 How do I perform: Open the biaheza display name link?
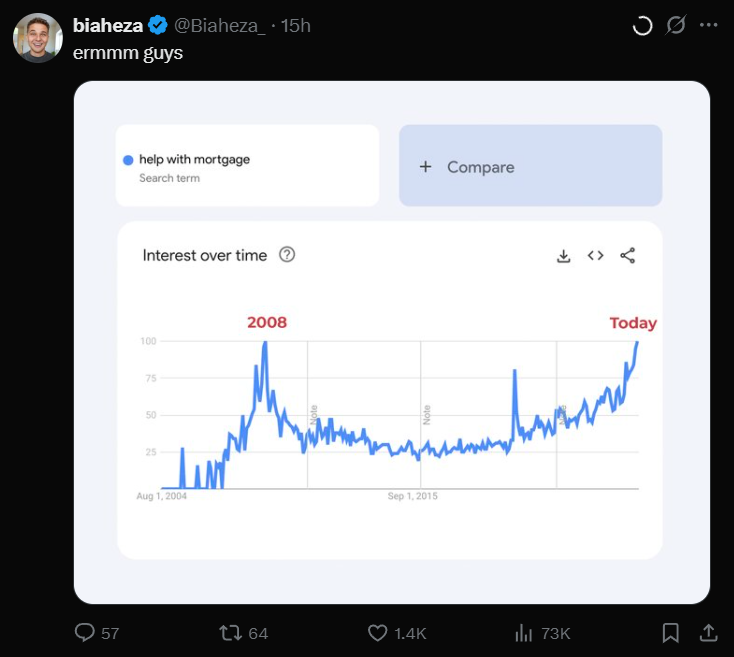click(108, 25)
